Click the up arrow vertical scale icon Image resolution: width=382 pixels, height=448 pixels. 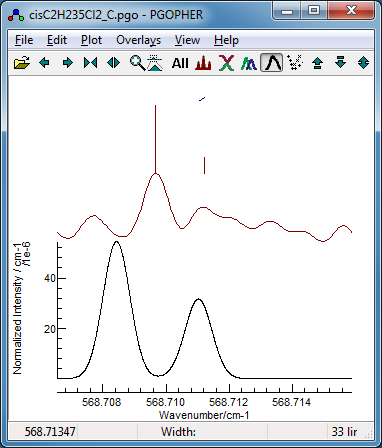pos(318,63)
